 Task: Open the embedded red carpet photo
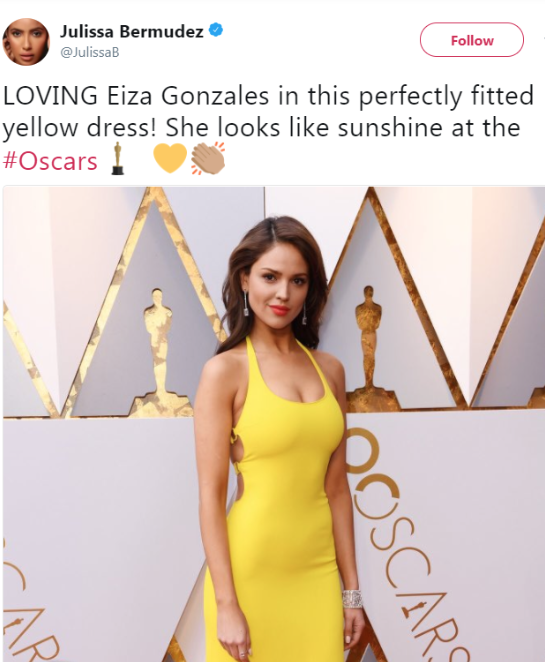point(274,424)
